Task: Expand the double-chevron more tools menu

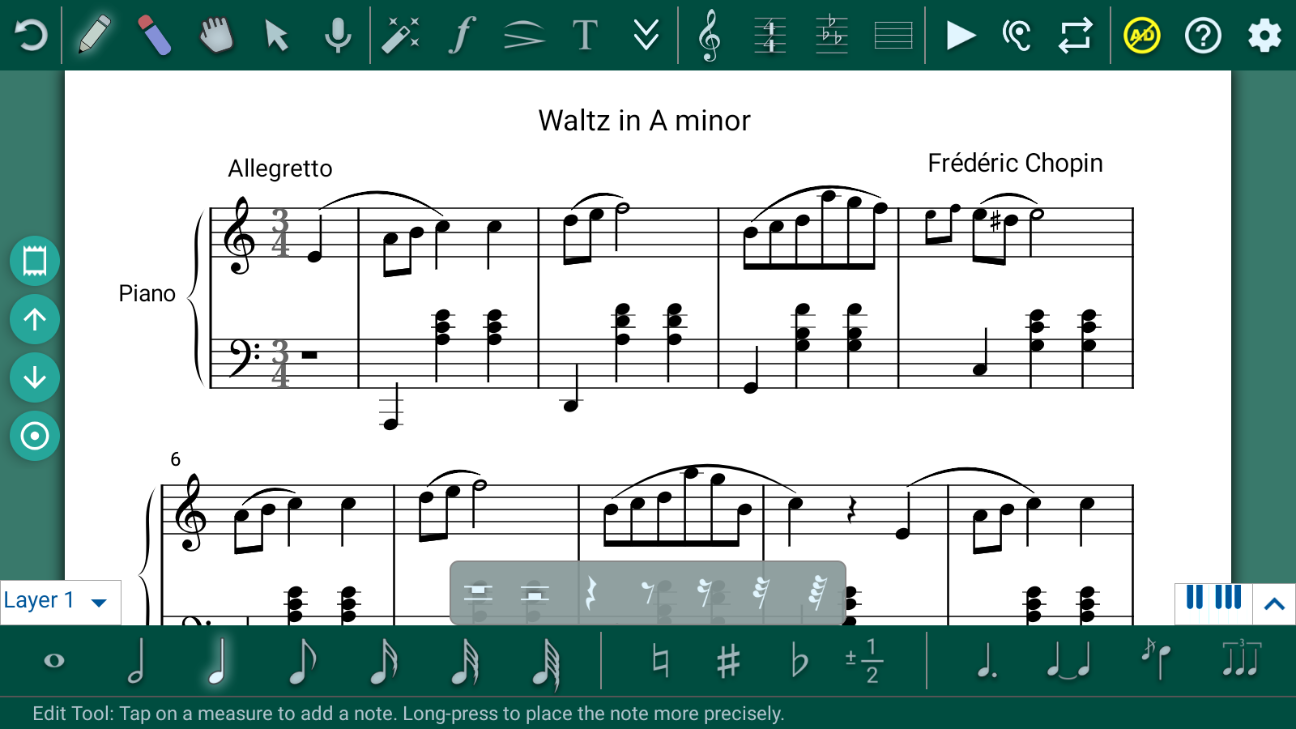Action: (646, 36)
